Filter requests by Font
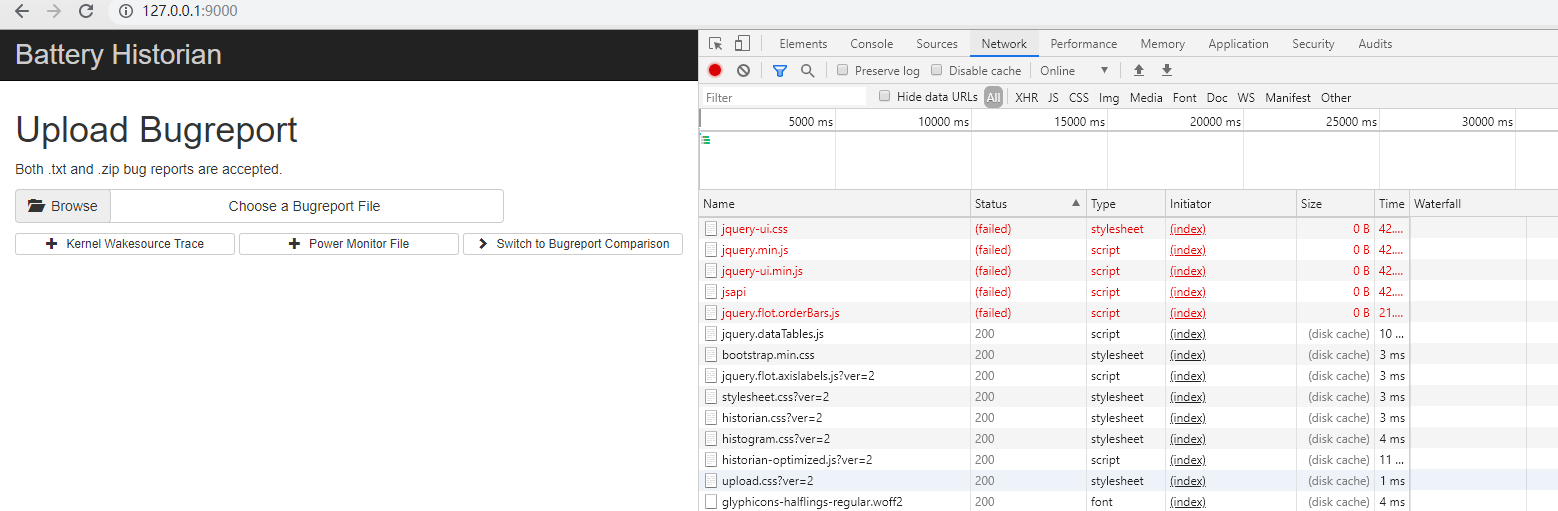Image resolution: width=1558 pixels, height=511 pixels. (x=1185, y=98)
